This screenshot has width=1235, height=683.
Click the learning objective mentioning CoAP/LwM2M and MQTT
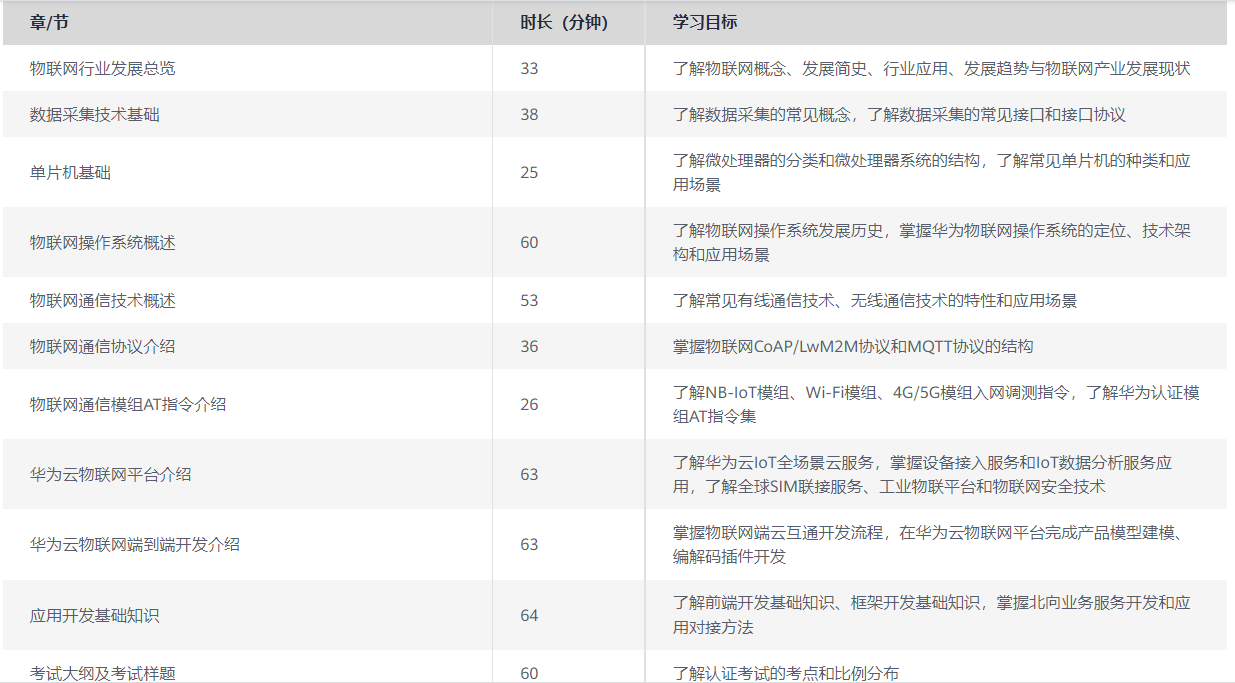point(853,347)
